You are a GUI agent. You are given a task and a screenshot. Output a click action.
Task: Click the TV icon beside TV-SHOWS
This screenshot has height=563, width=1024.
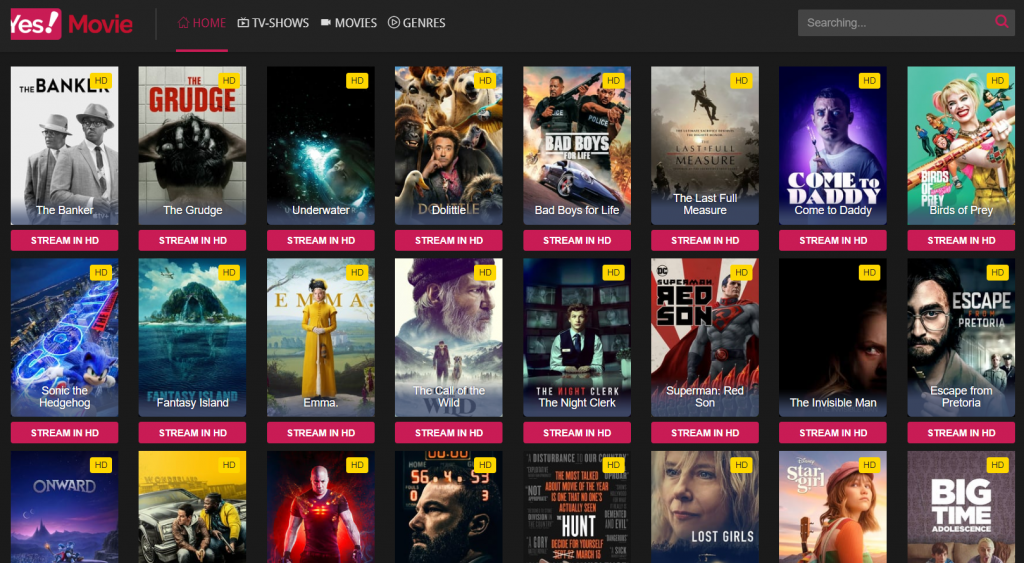click(243, 23)
